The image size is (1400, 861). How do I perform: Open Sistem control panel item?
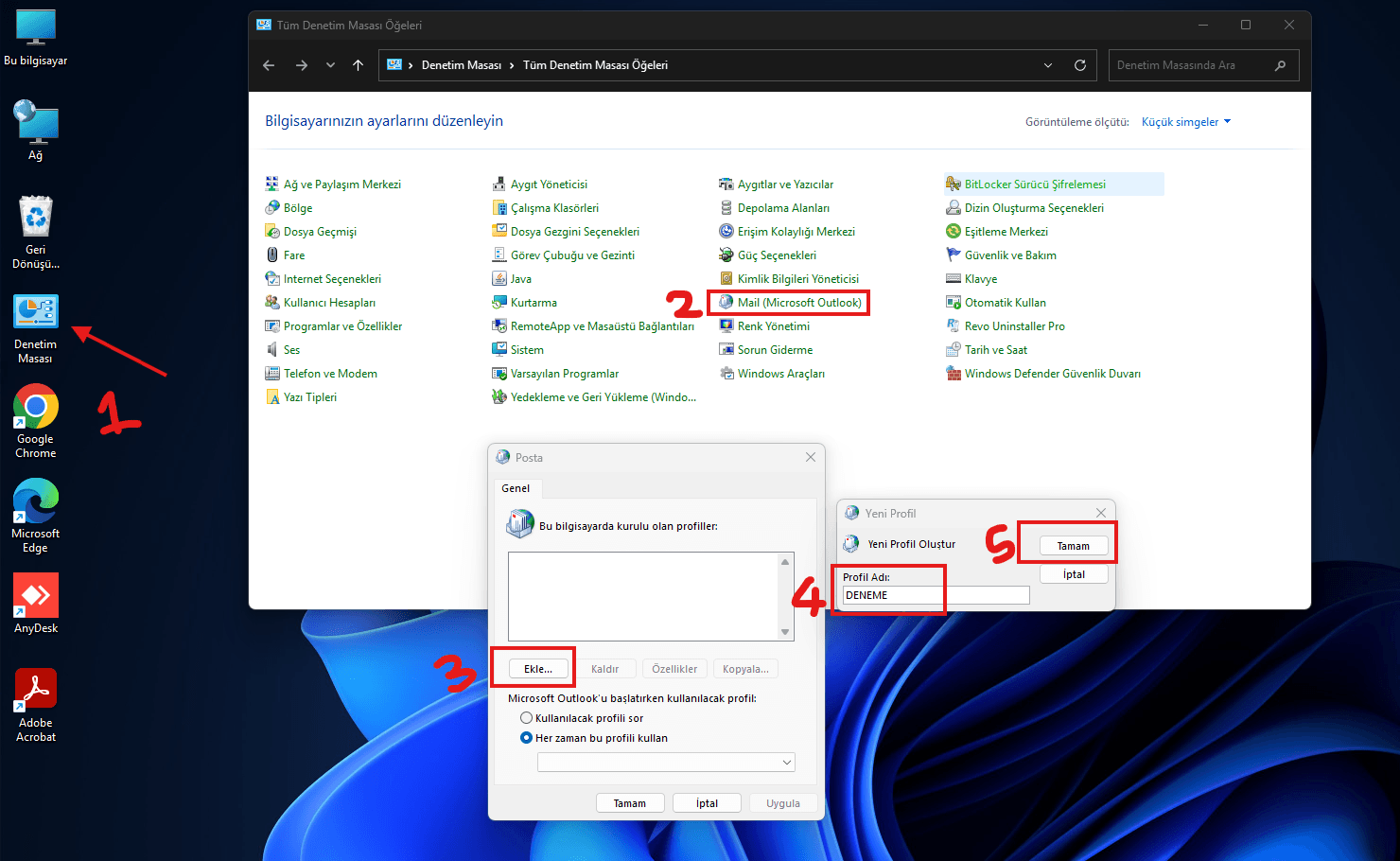coord(518,350)
